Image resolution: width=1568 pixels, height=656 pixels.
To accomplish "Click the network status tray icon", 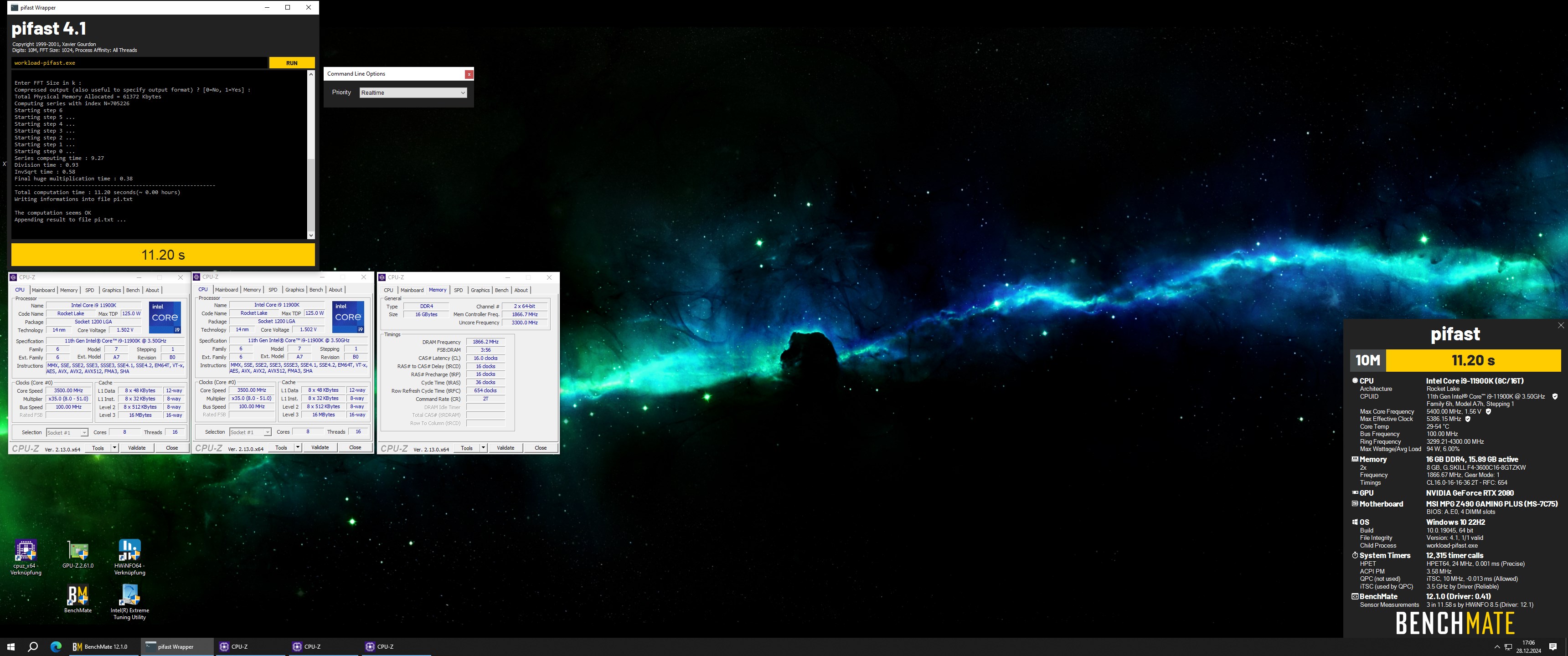I will point(1508,647).
